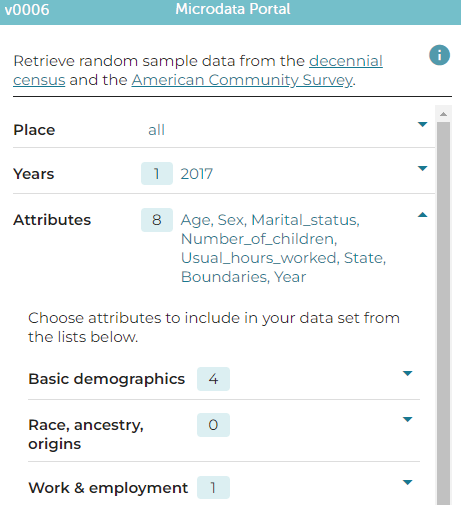461x505 pixels.
Task: Click the Years count badge showing 1
Action: [157, 174]
